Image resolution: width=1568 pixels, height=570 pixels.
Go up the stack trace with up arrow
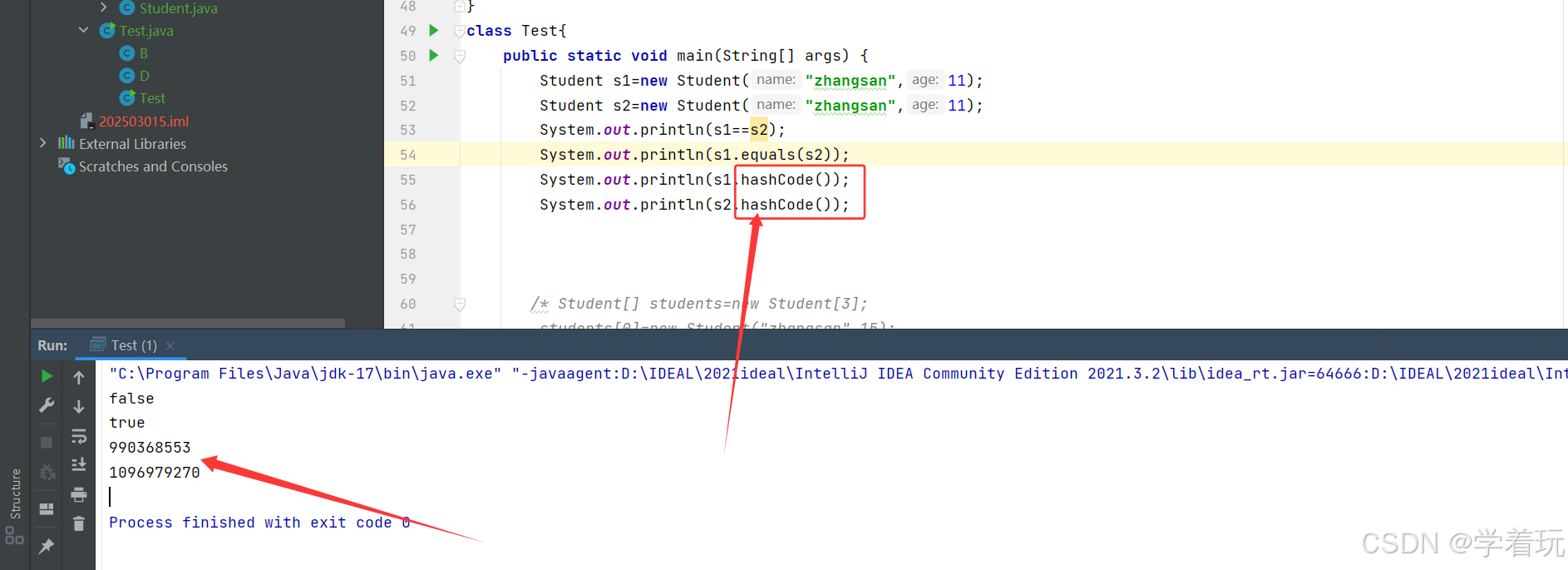click(79, 377)
